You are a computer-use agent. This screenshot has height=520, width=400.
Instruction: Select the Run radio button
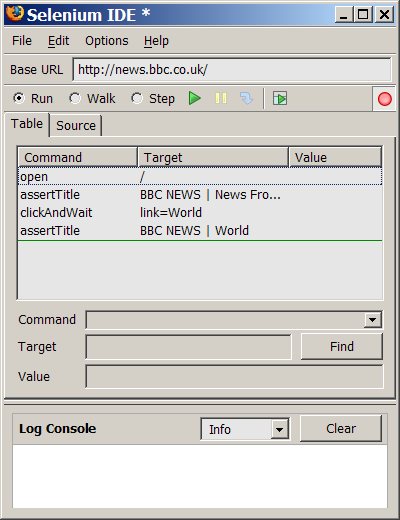(19, 98)
